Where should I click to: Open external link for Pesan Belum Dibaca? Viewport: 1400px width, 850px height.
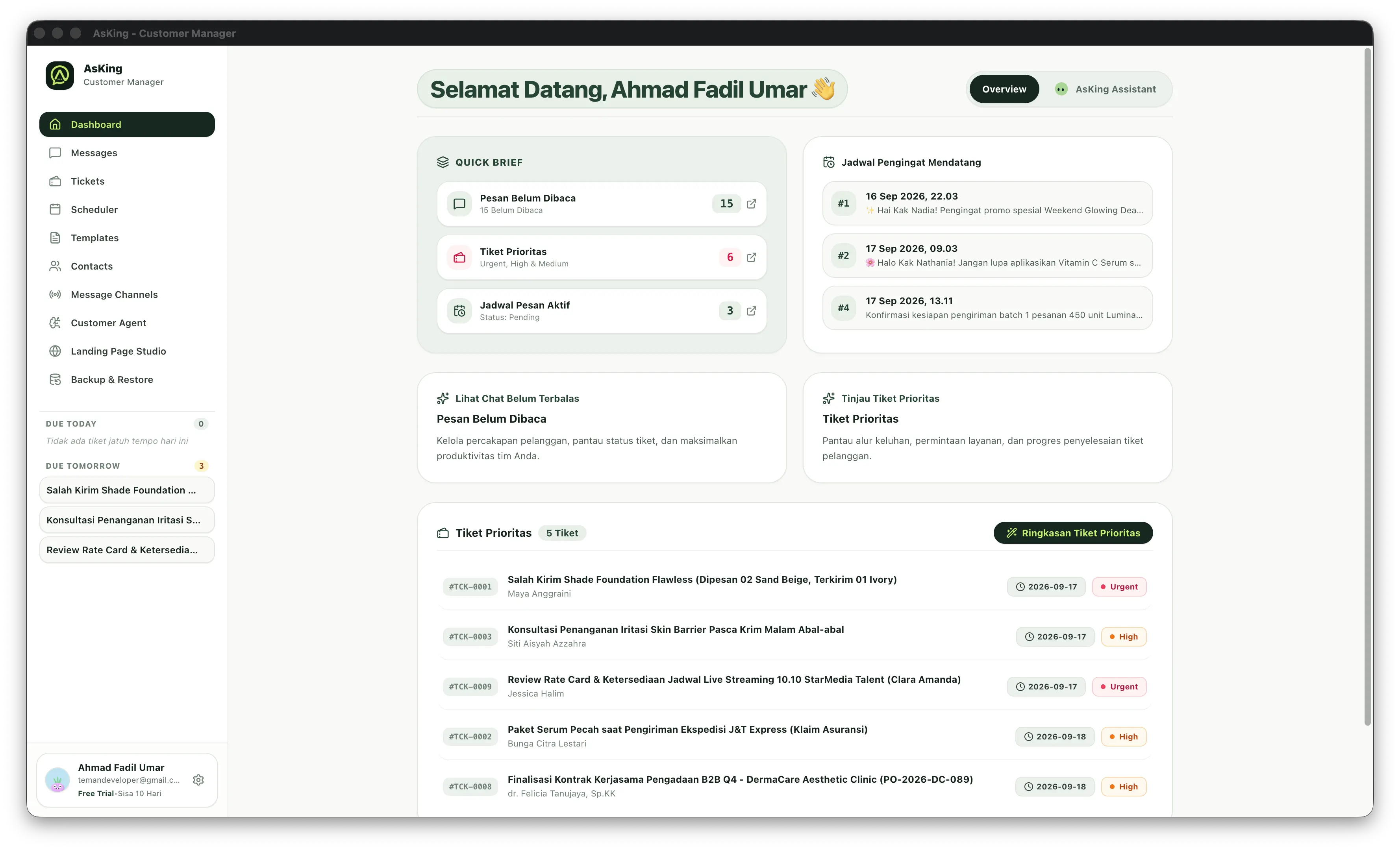751,204
